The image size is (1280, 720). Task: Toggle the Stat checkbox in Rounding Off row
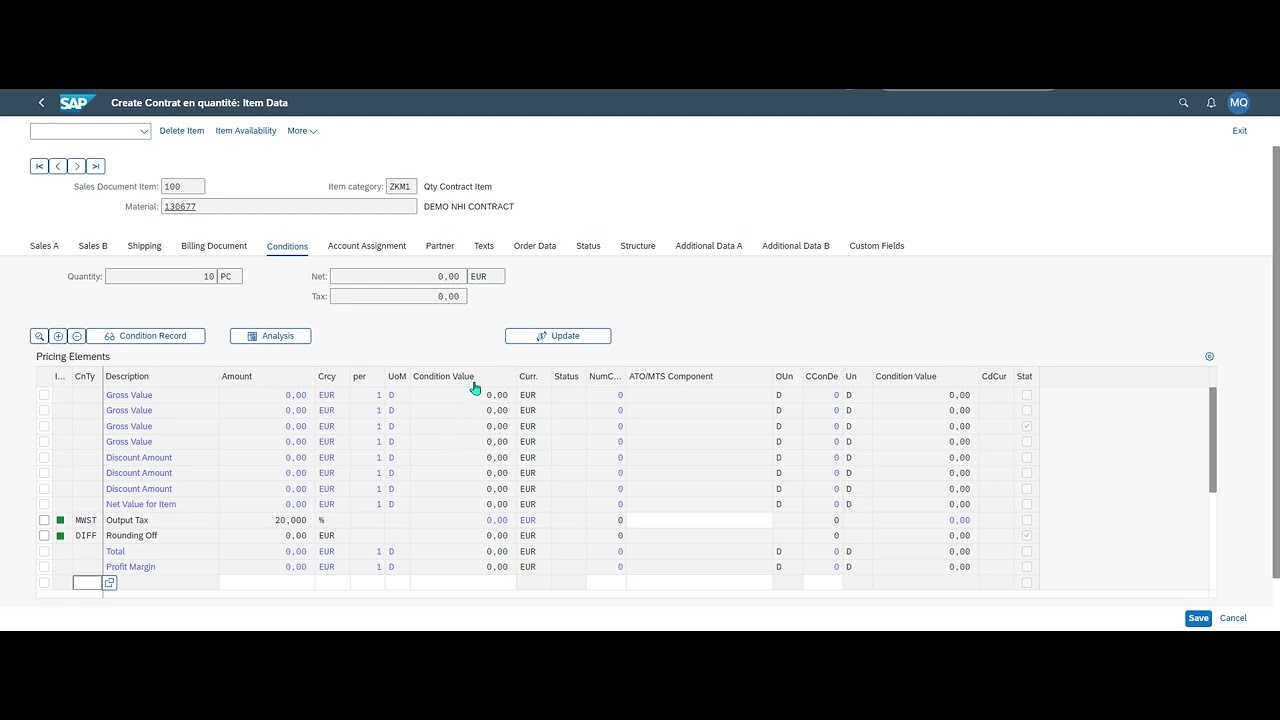(1027, 536)
